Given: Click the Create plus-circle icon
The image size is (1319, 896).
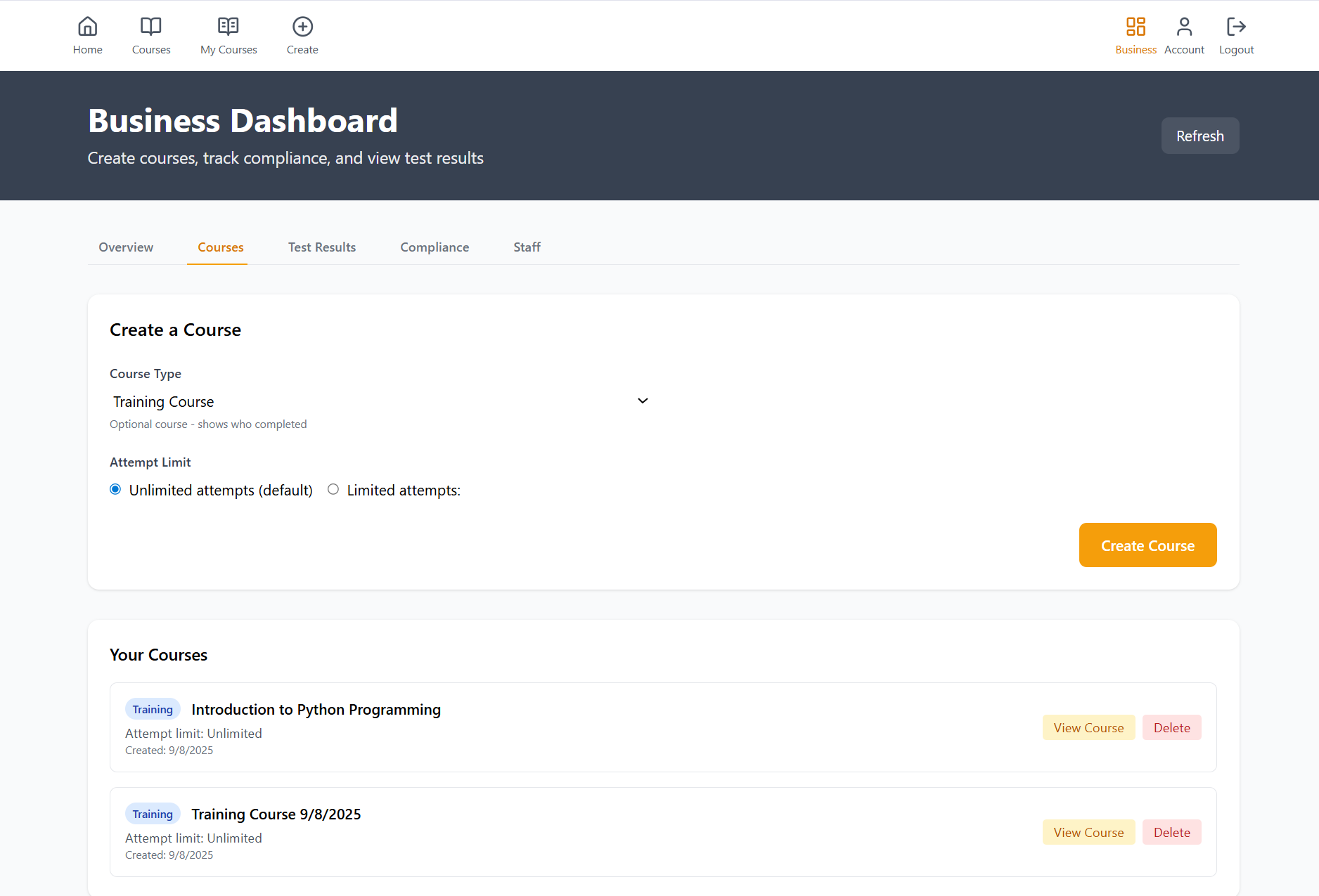Looking at the screenshot, I should (x=302, y=27).
